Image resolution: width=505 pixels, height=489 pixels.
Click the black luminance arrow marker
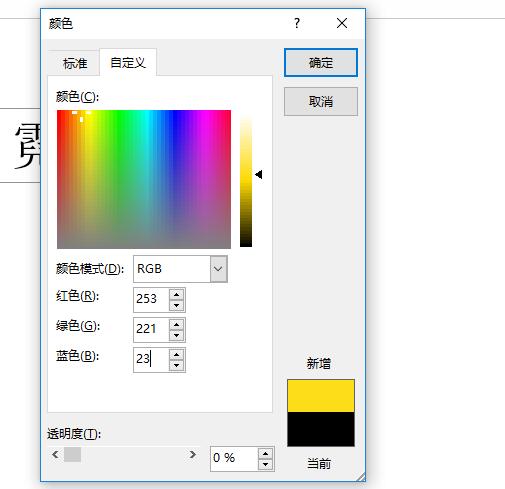click(x=259, y=174)
